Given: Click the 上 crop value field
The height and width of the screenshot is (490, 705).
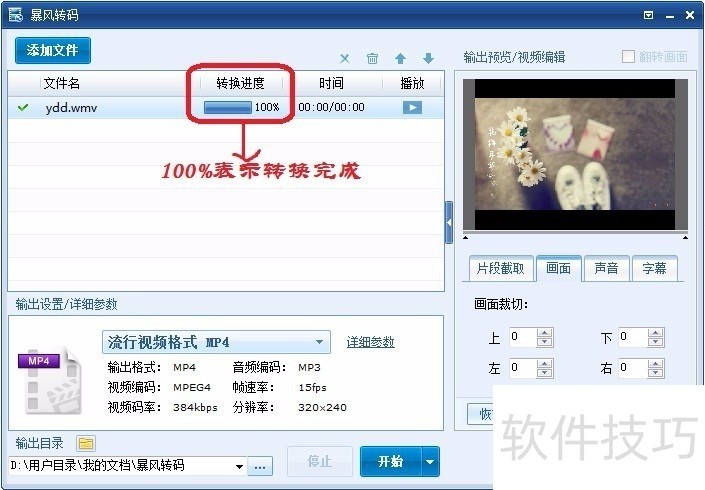Looking at the screenshot, I should click(x=523, y=337).
